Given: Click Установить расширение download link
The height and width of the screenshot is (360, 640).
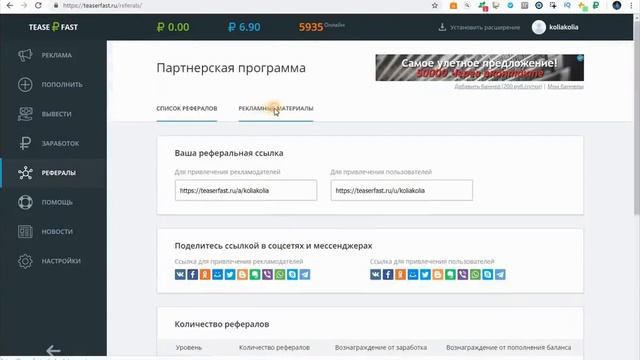Looking at the screenshot, I should point(479,27).
